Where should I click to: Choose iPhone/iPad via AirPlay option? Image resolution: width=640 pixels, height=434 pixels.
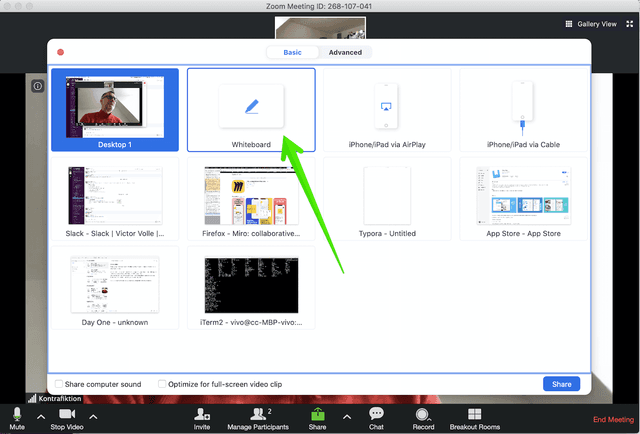pos(387,109)
